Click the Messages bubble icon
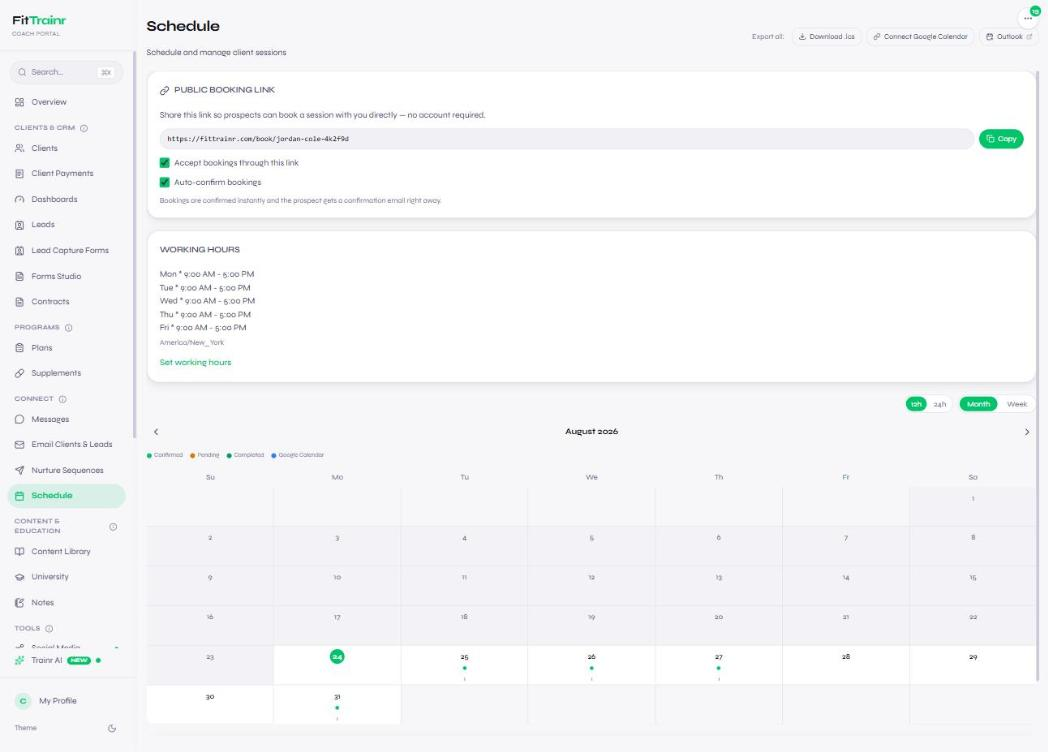Viewport: 1048px width, 752px height. (x=19, y=419)
